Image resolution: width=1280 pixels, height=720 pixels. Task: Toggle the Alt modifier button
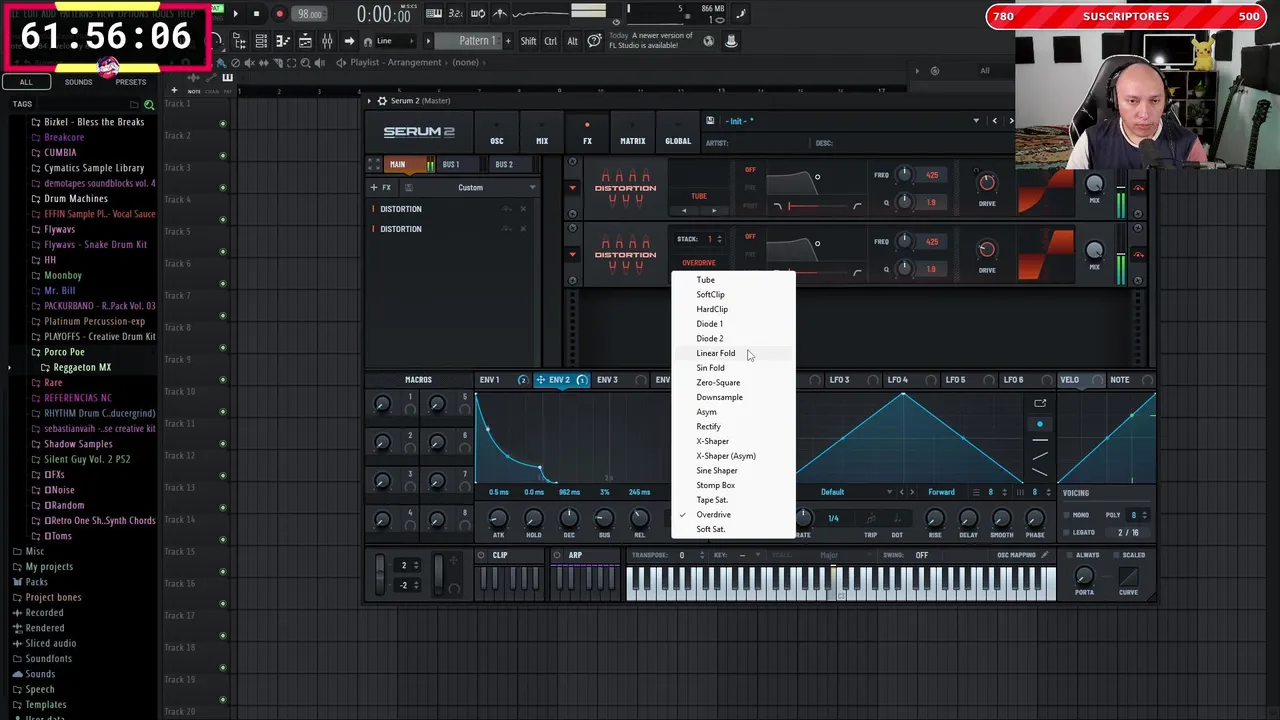point(572,41)
